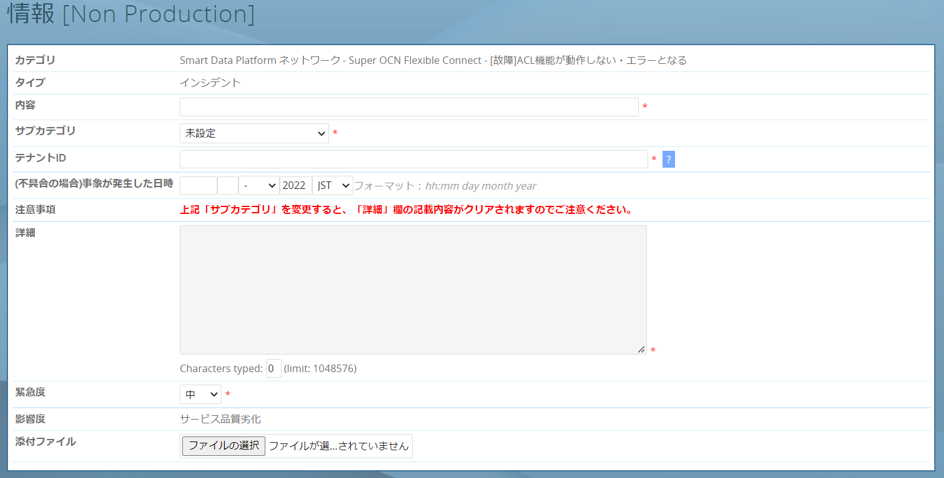Click the textarea resize handle in 詳細
Screen dimensions: 944x478
tap(641, 349)
